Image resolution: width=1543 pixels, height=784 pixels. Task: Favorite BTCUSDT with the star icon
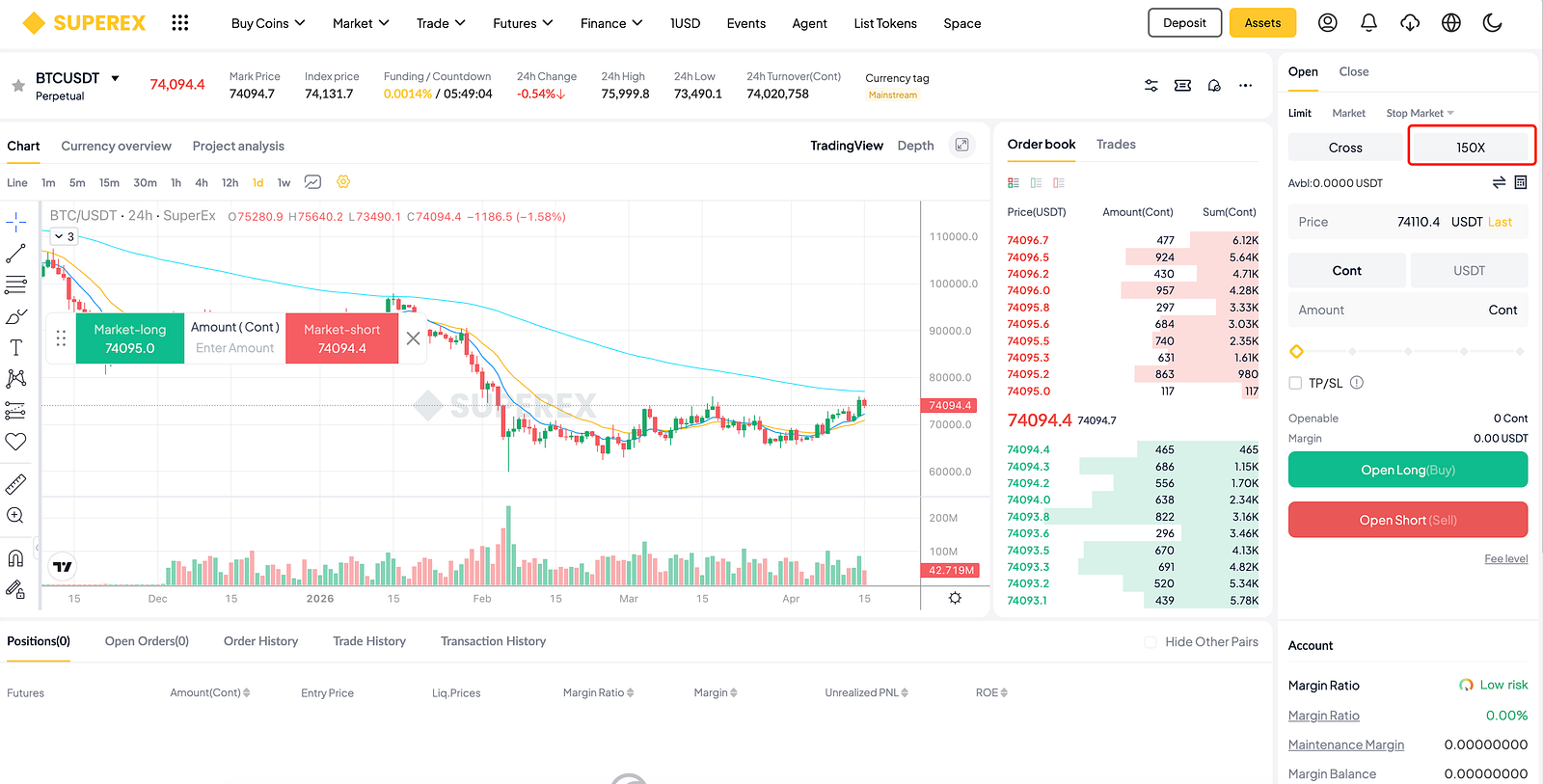pos(18,86)
